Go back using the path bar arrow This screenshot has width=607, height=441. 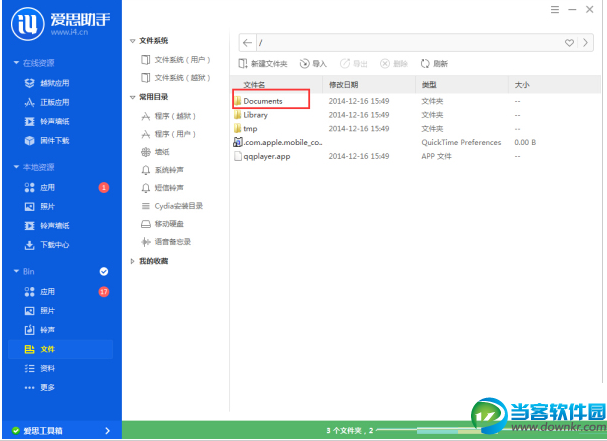pyautogui.click(x=247, y=43)
